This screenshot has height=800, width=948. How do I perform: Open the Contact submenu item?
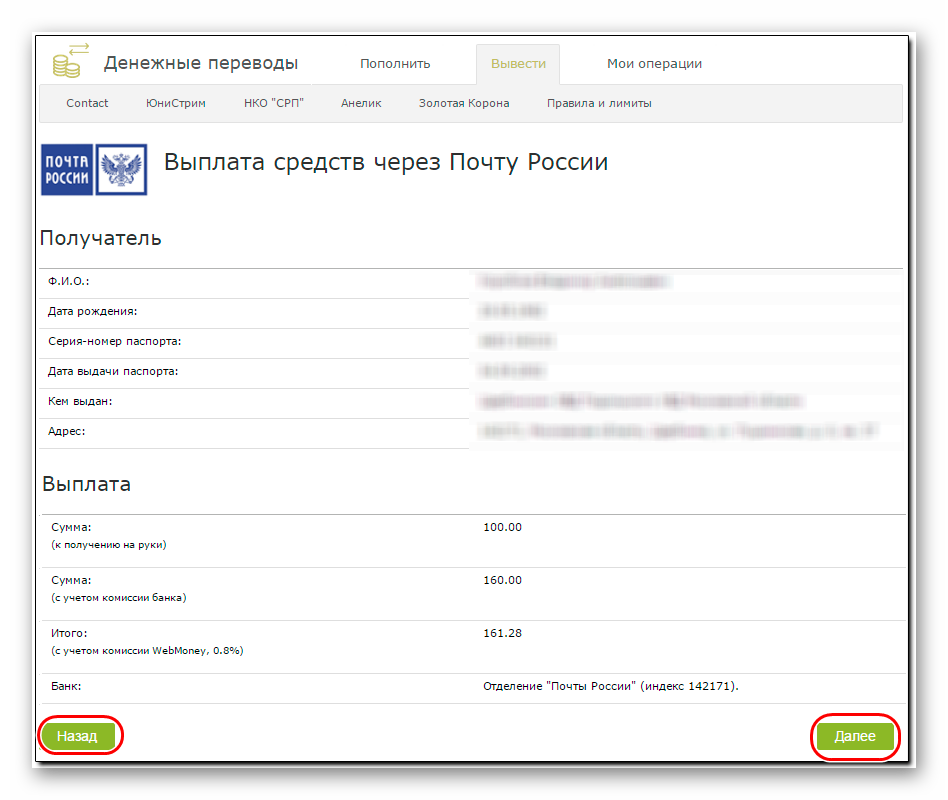(x=87, y=103)
